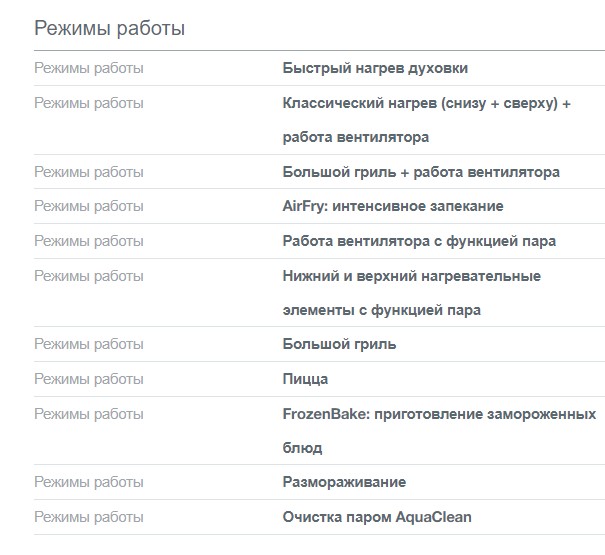This screenshot has height=555, width=605.
Task: Click the row label beside 'AirFry: интенсивное запекание'
Action: pos(89,206)
